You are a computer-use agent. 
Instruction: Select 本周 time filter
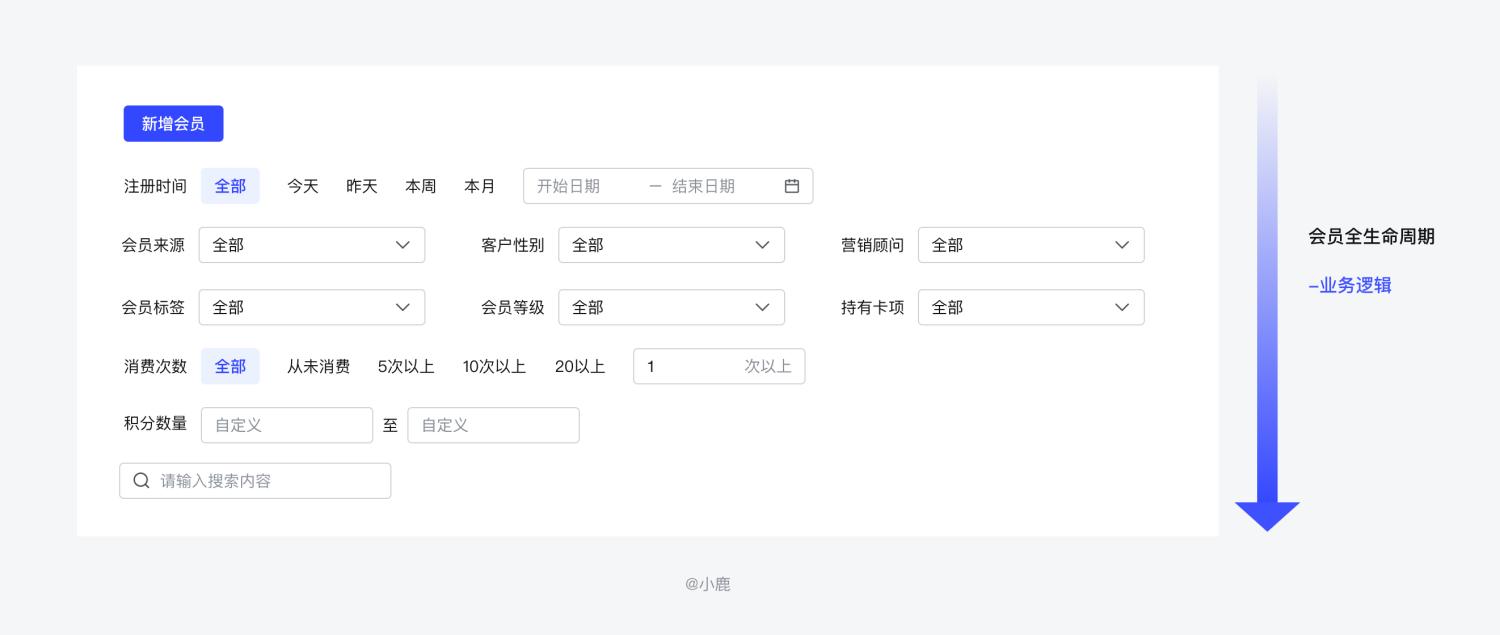point(421,186)
